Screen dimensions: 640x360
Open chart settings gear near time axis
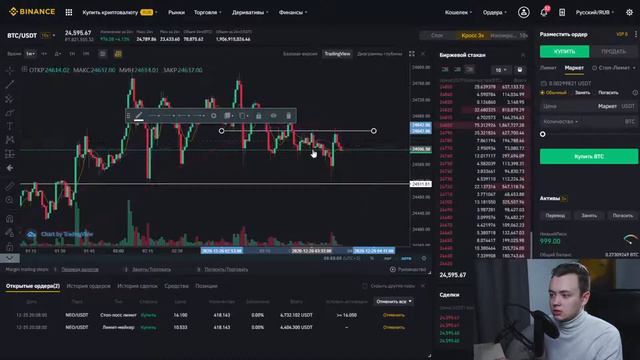click(x=424, y=258)
